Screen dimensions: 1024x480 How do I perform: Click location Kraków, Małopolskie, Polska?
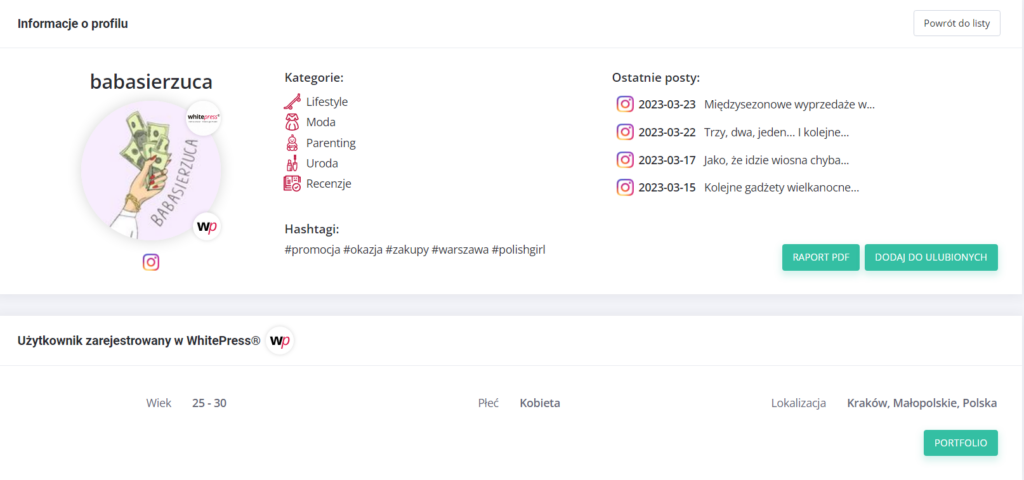pyautogui.click(x=922, y=403)
